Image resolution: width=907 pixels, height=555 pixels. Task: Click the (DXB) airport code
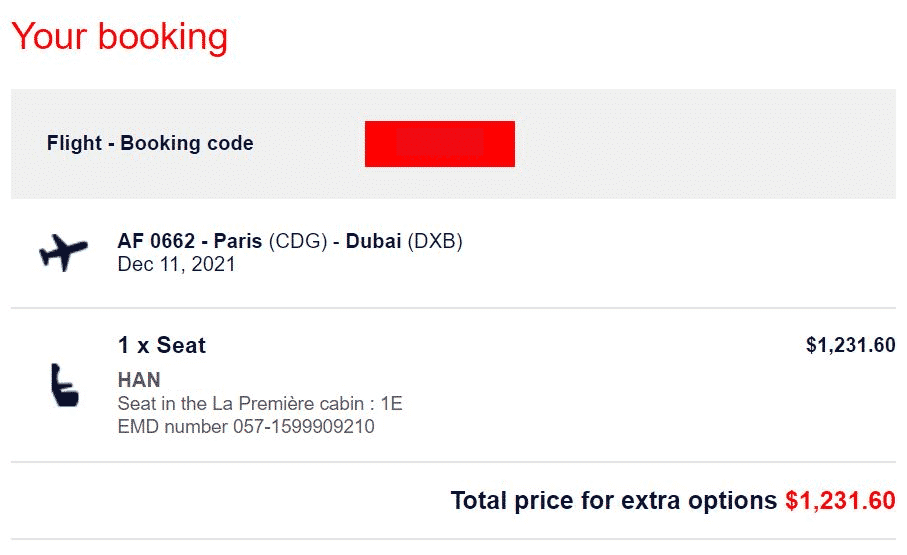coord(435,241)
